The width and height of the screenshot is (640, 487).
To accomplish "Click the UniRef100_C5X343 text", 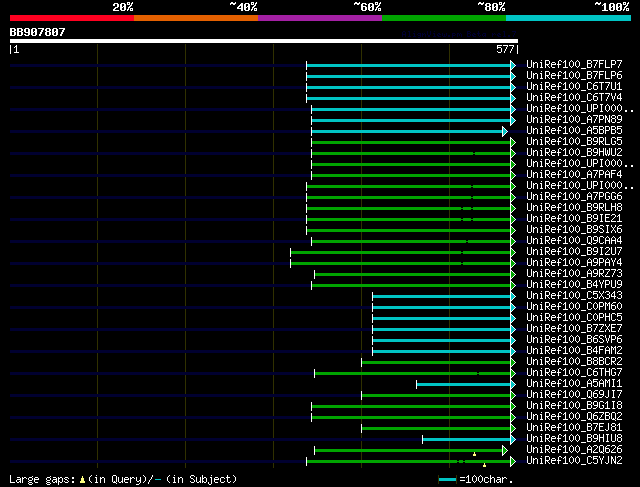I will point(574,296).
